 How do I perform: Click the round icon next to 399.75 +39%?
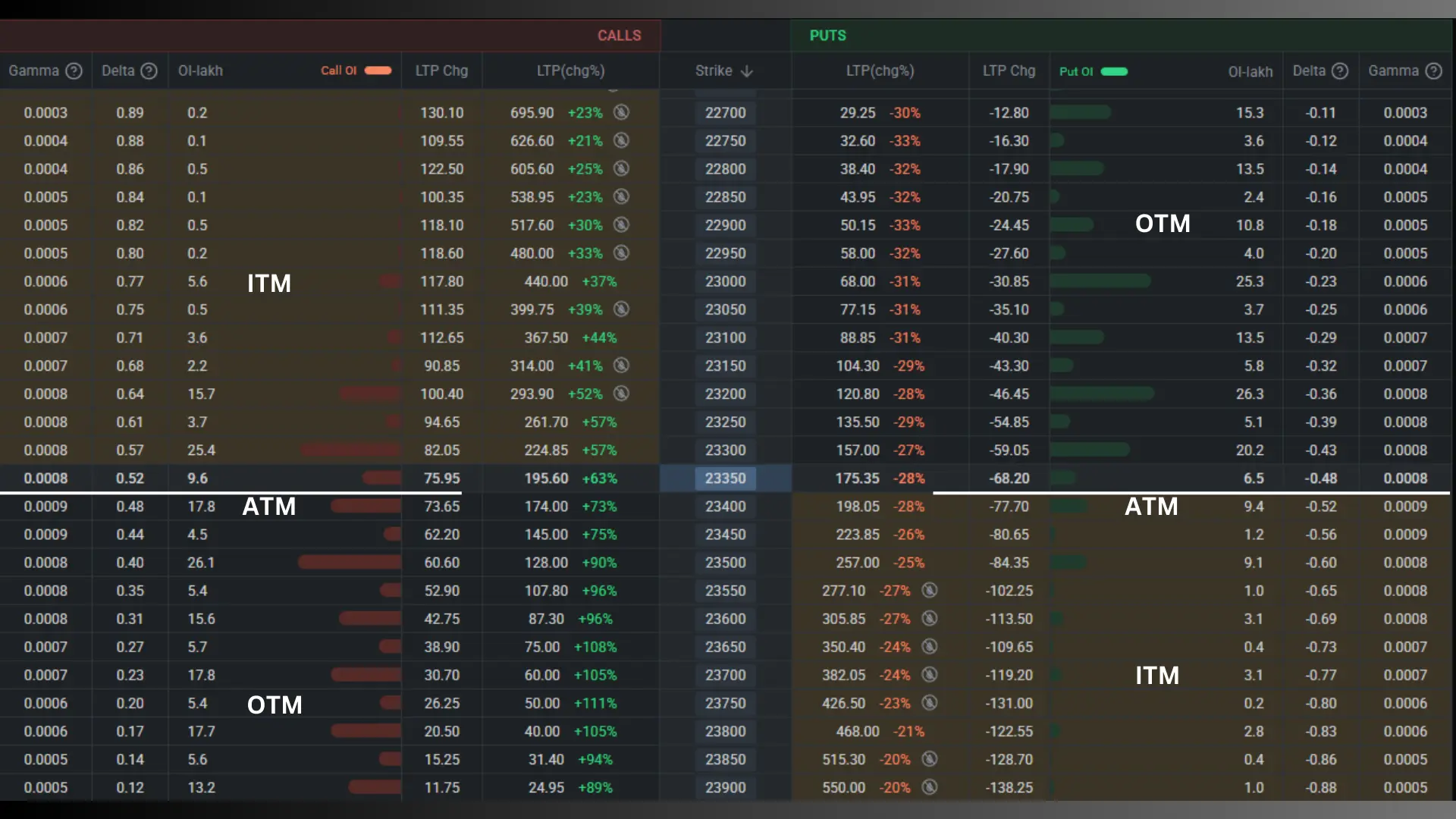[621, 309]
